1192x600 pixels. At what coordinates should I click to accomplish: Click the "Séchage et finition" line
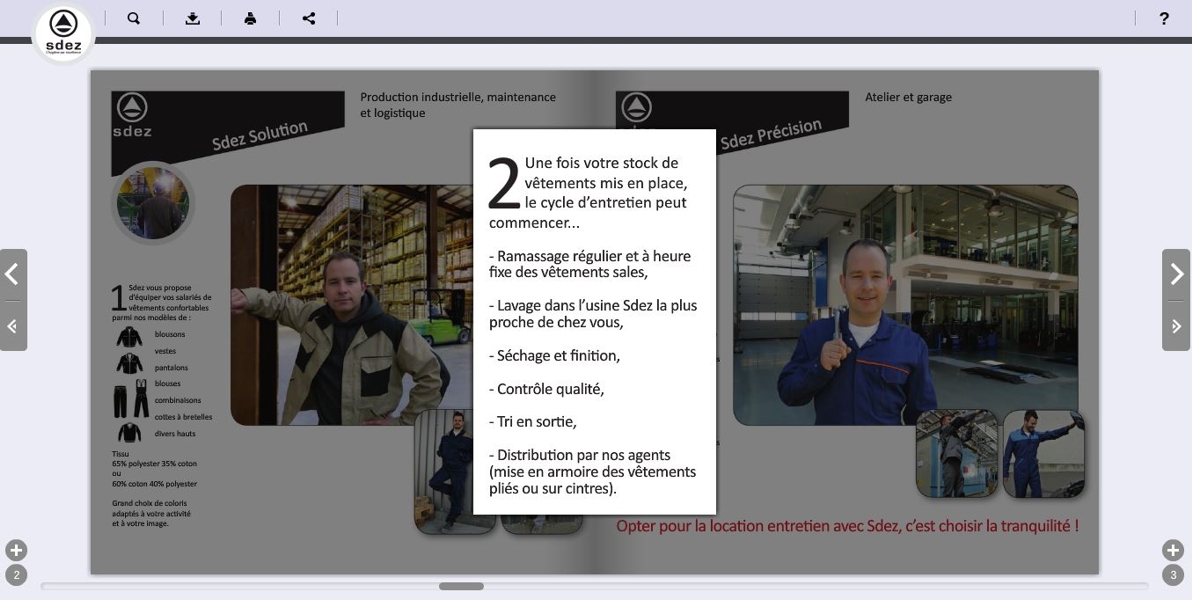(554, 355)
